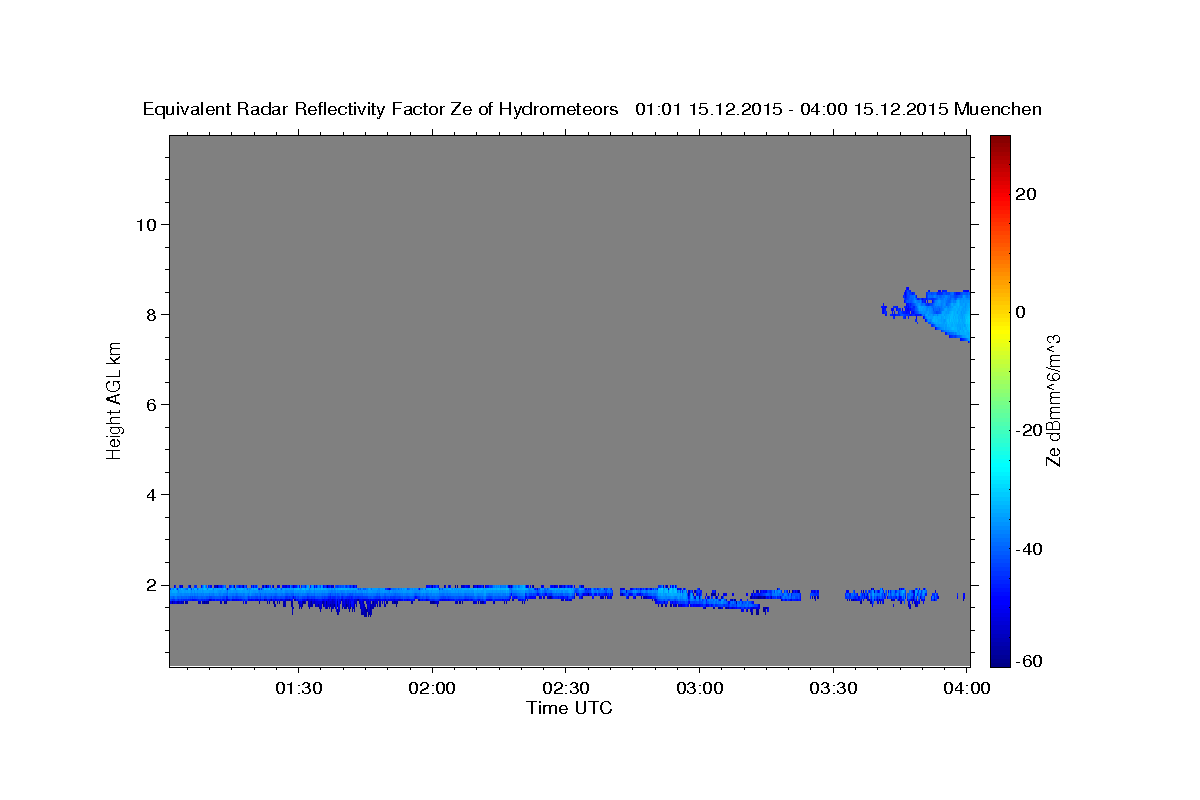Click the 'Time UTC' axis label
The image size is (1200, 800).
coord(569,708)
